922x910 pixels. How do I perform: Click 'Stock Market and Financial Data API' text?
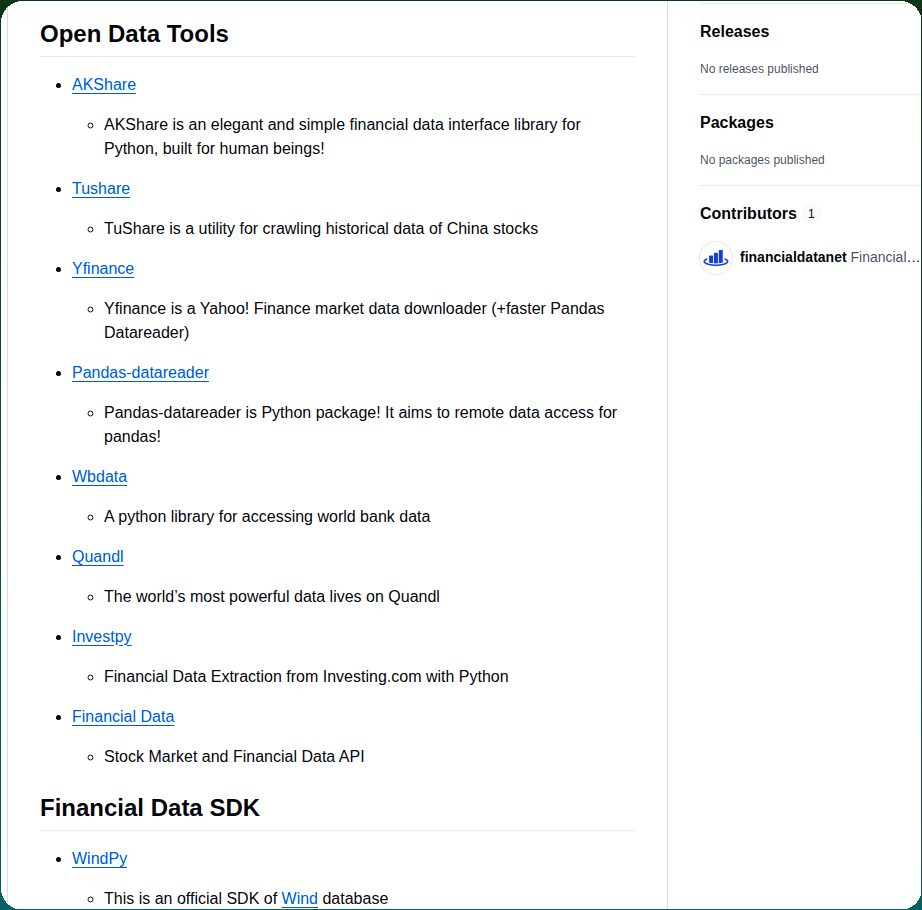234,757
